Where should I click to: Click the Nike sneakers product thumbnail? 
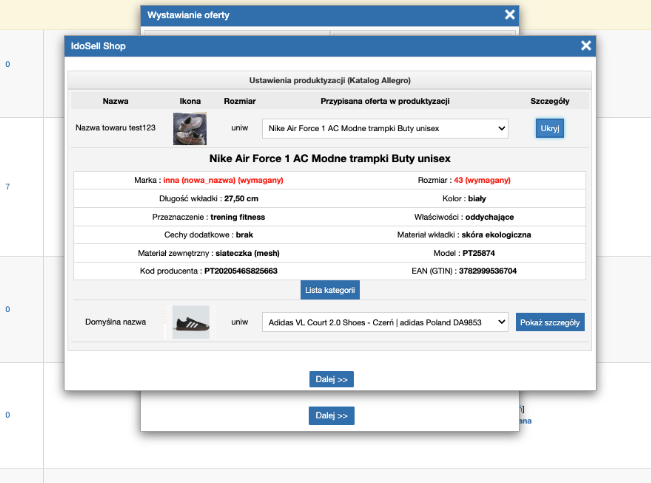(x=190, y=129)
